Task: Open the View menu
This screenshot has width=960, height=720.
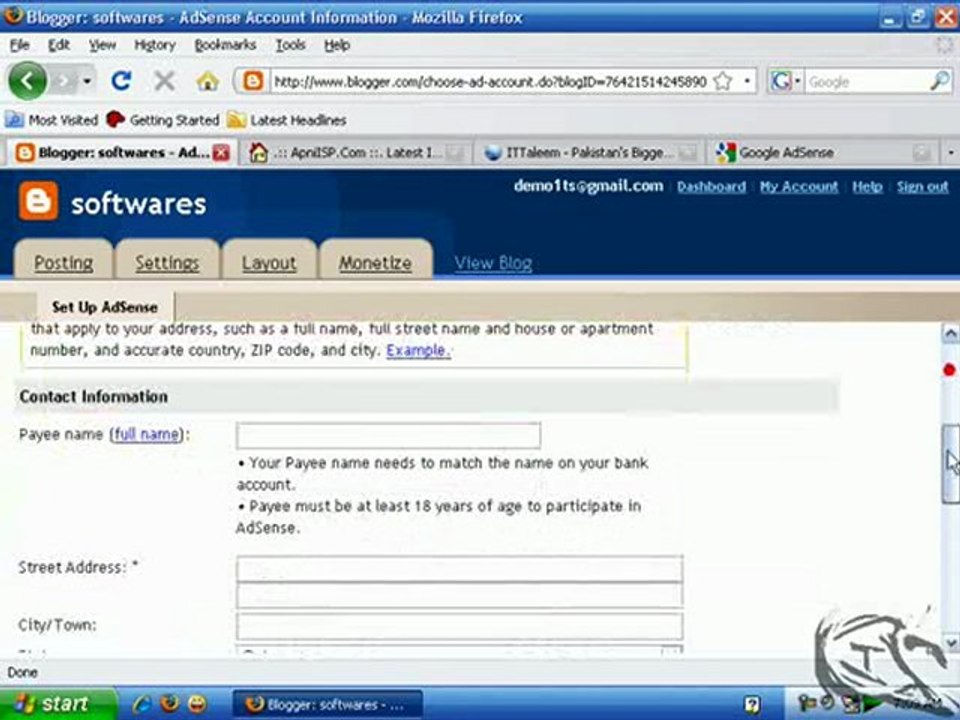Action: pyautogui.click(x=102, y=45)
